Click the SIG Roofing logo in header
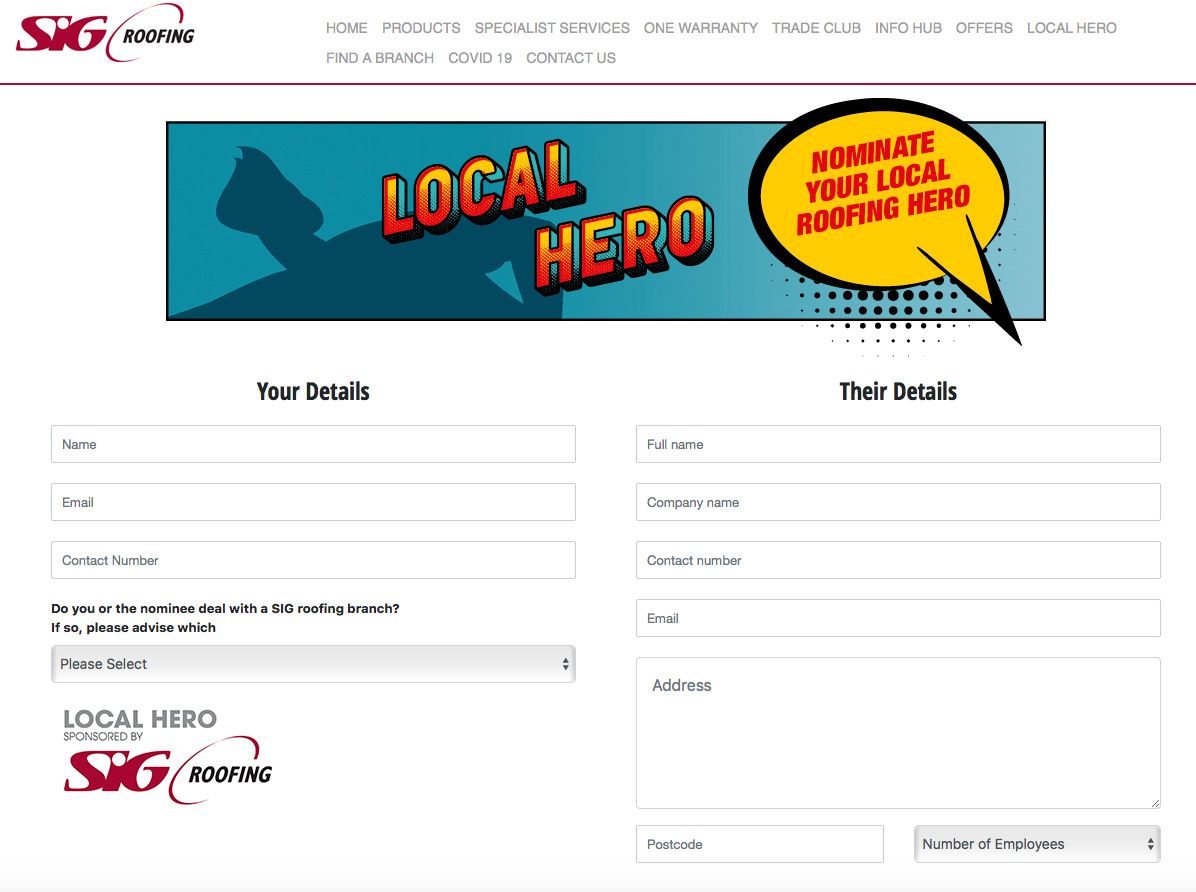Image resolution: width=1196 pixels, height=892 pixels. tap(105, 33)
